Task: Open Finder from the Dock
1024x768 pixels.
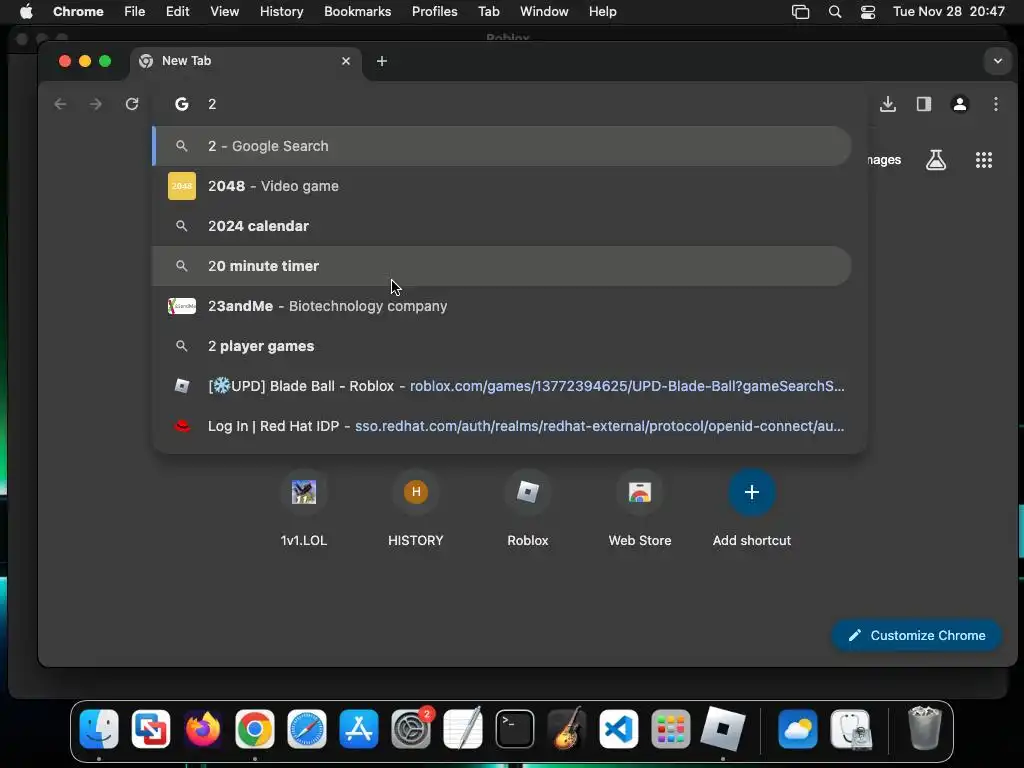Action: point(99,729)
